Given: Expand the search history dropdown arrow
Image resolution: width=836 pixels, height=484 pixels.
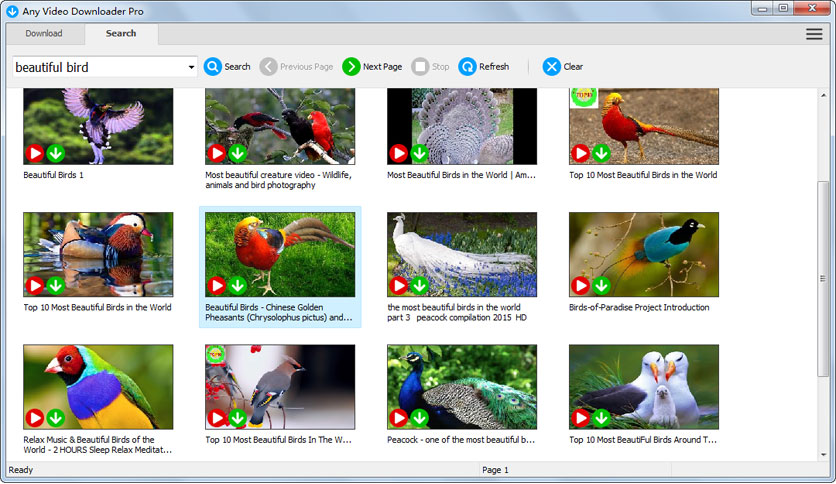Looking at the screenshot, I should (x=191, y=67).
